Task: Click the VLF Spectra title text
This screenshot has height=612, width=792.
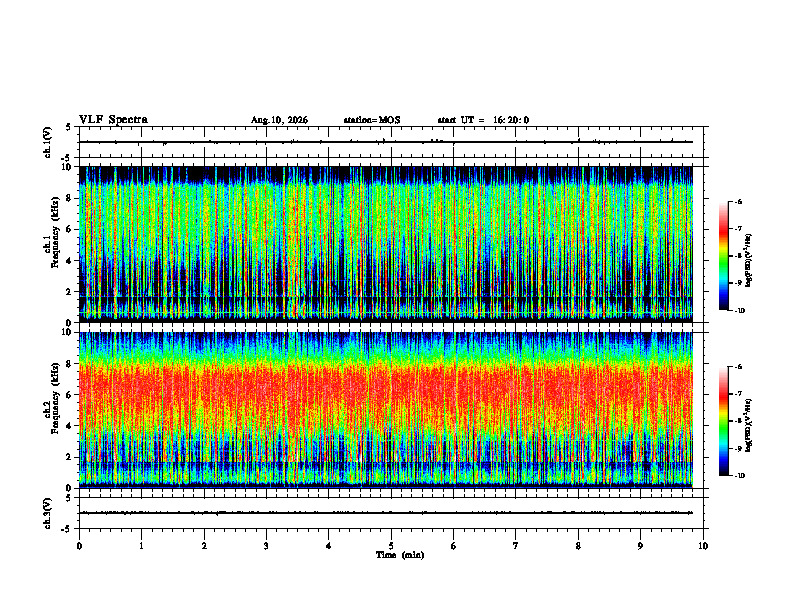Action: [x=113, y=120]
